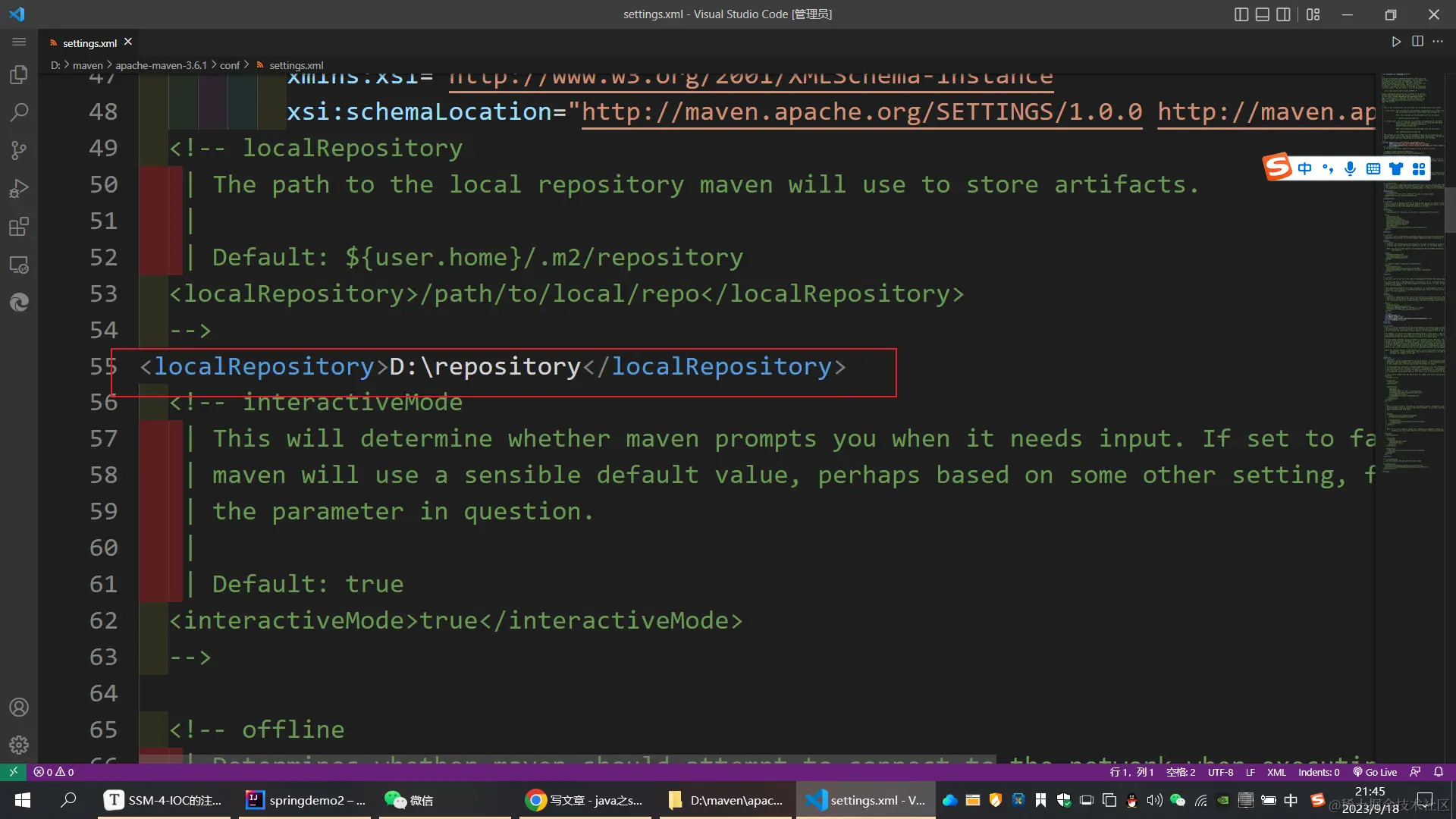The height and width of the screenshot is (819, 1456).
Task: Open the hamburger application menu
Action: 19,42
